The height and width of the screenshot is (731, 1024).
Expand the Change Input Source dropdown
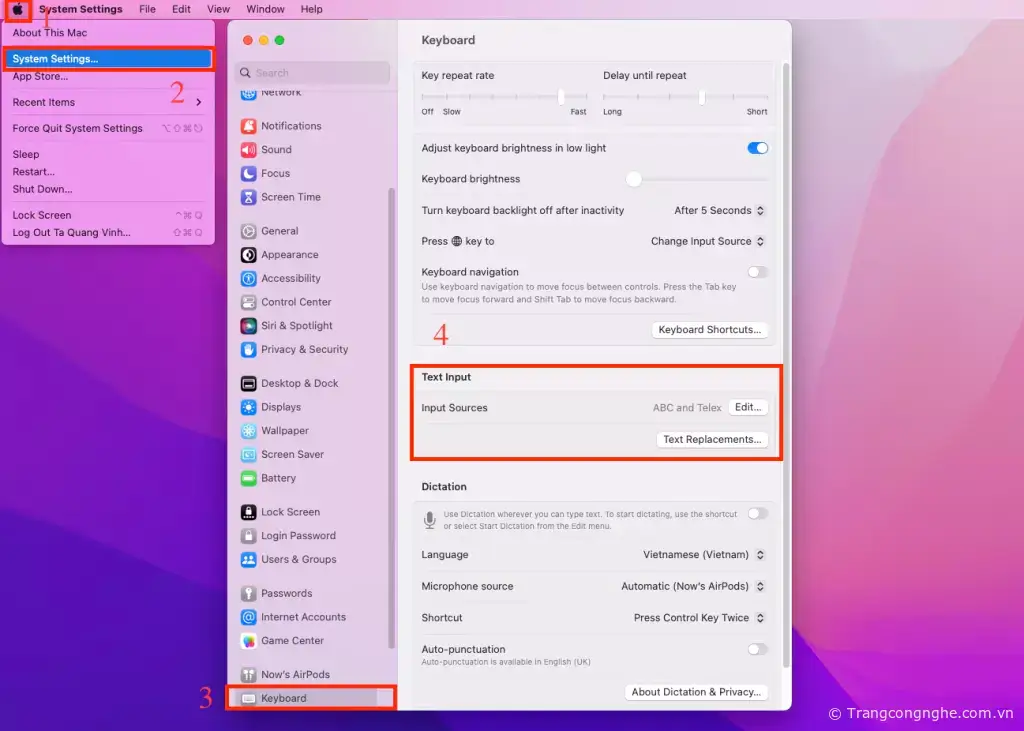click(707, 241)
